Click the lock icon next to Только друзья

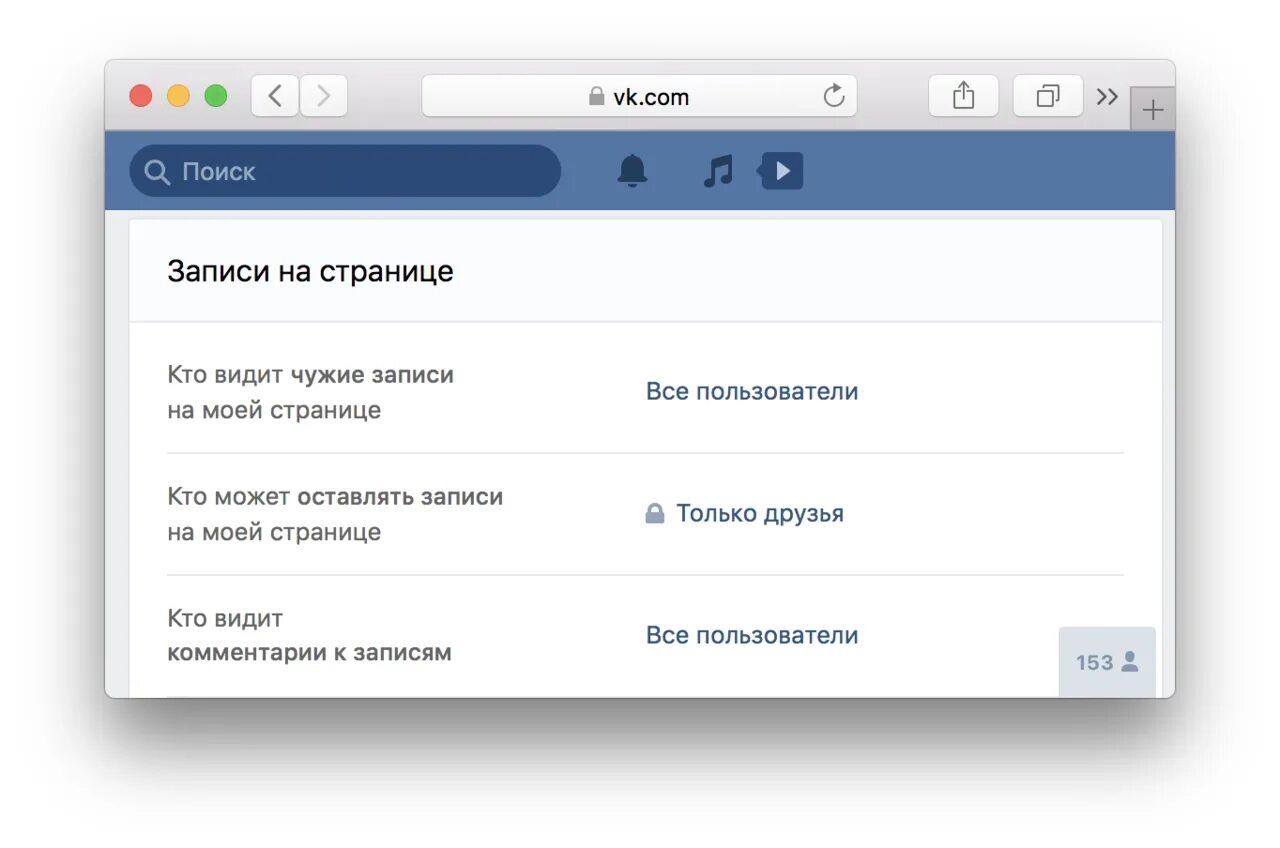(x=656, y=512)
